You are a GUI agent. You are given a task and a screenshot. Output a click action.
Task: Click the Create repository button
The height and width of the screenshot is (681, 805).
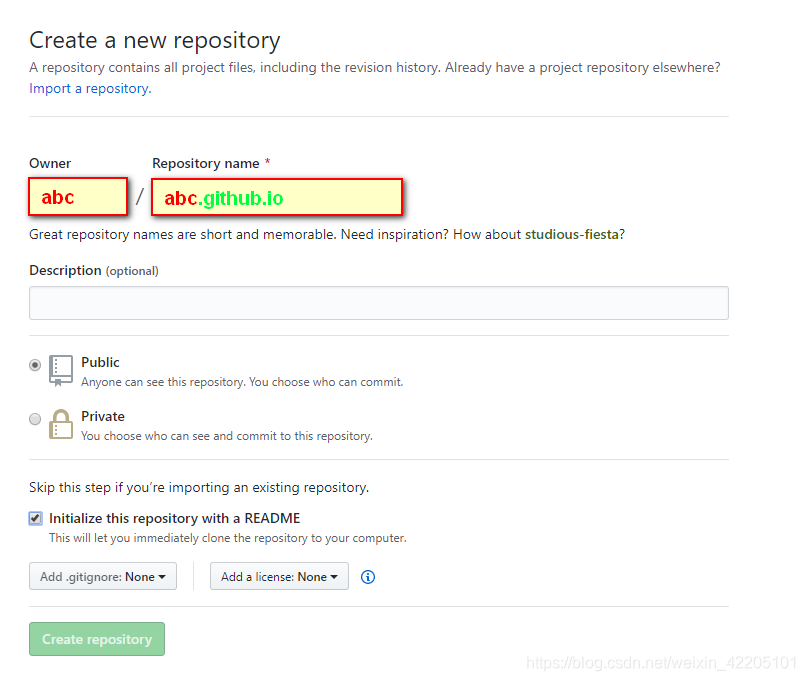point(97,639)
